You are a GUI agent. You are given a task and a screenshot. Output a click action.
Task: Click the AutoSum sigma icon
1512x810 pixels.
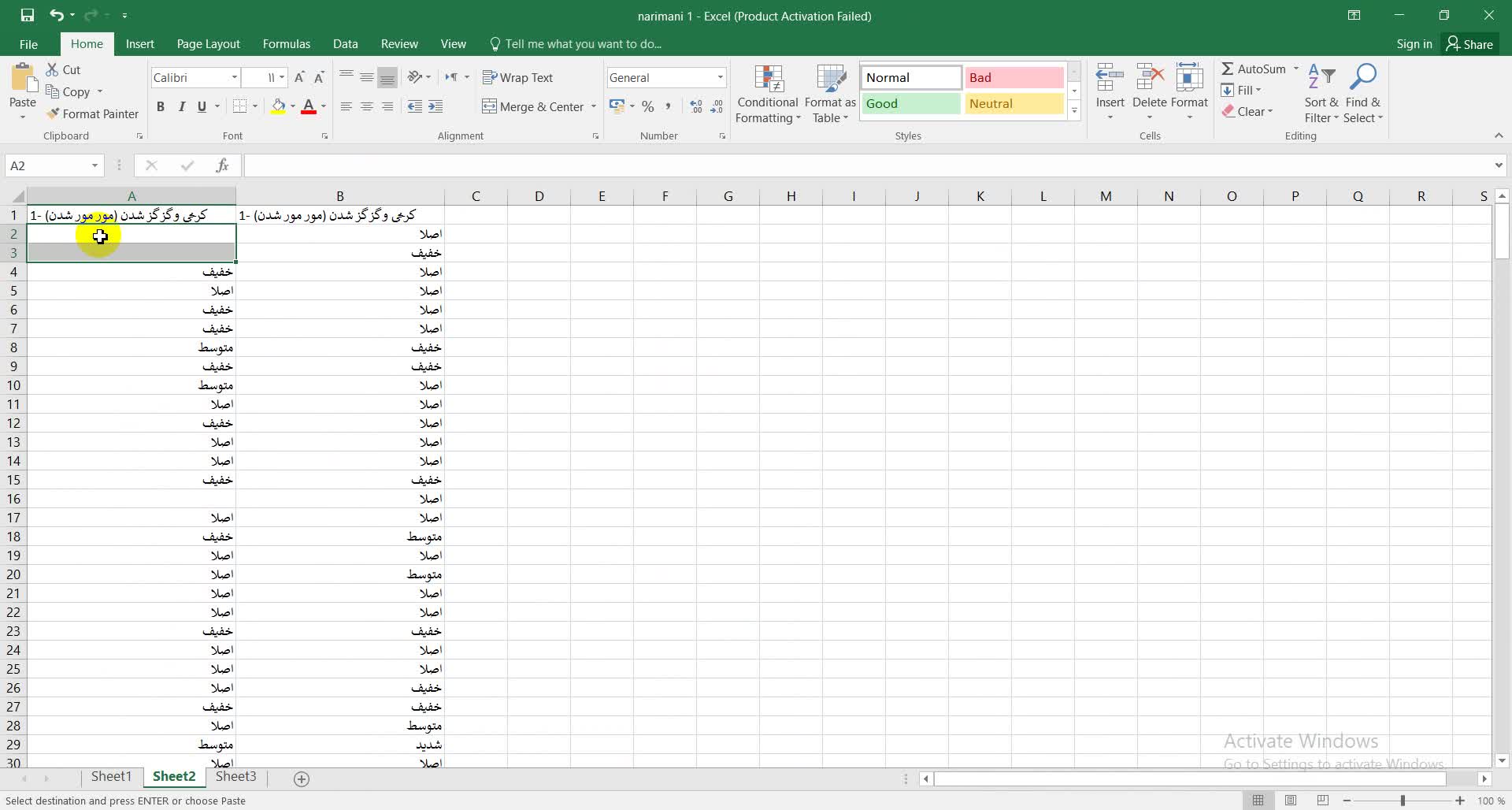coord(1227,69)
